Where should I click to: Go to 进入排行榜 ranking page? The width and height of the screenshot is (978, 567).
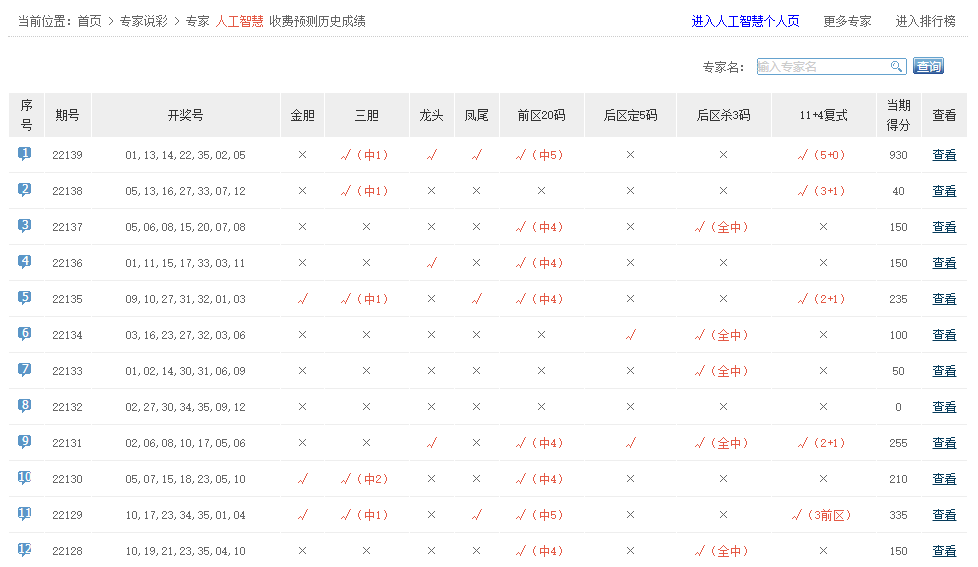pyautogui.click(x=925, y=21)
